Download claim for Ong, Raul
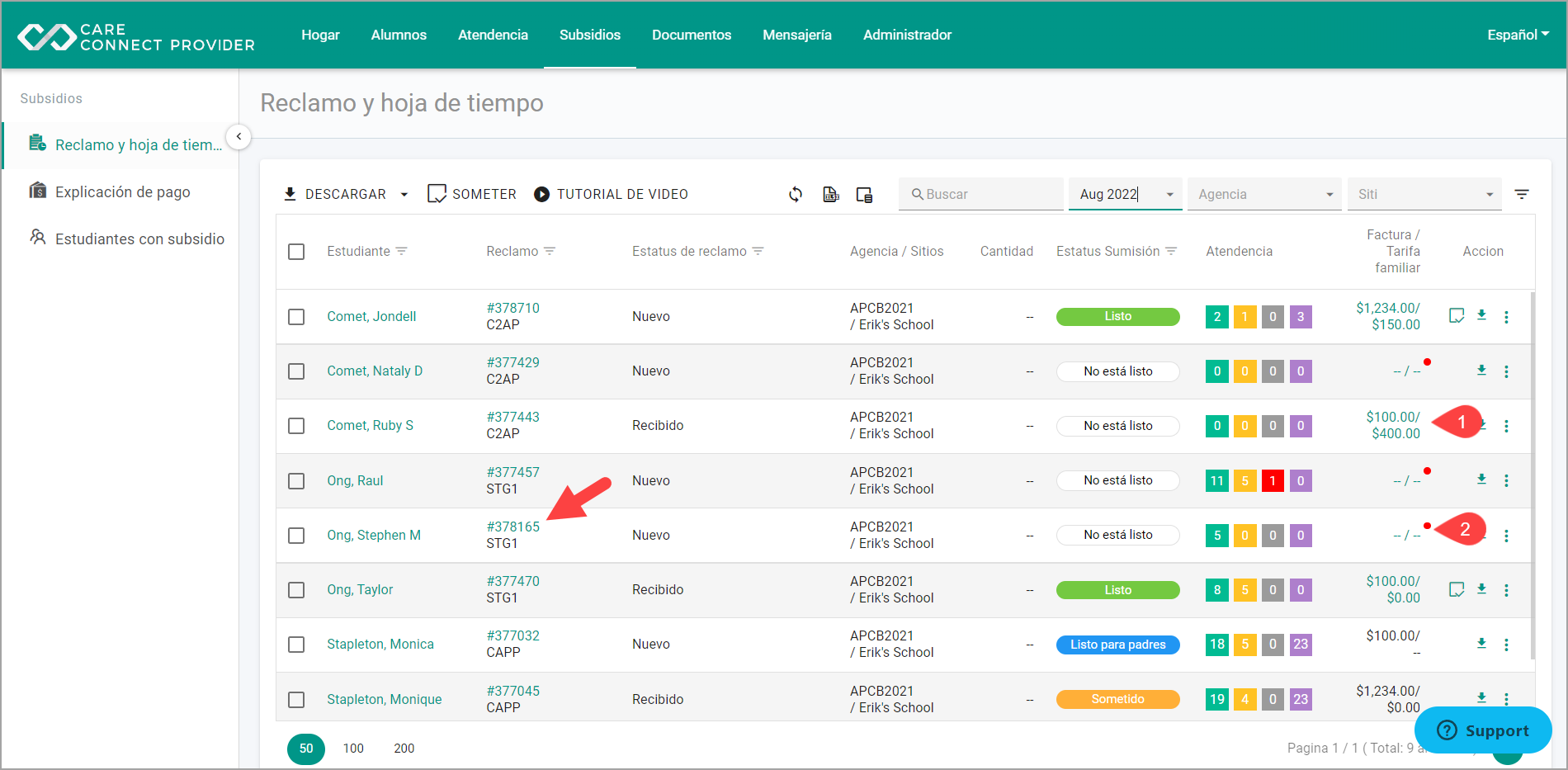Screen dimensions: 1568x770 [x=1481, y=479]
